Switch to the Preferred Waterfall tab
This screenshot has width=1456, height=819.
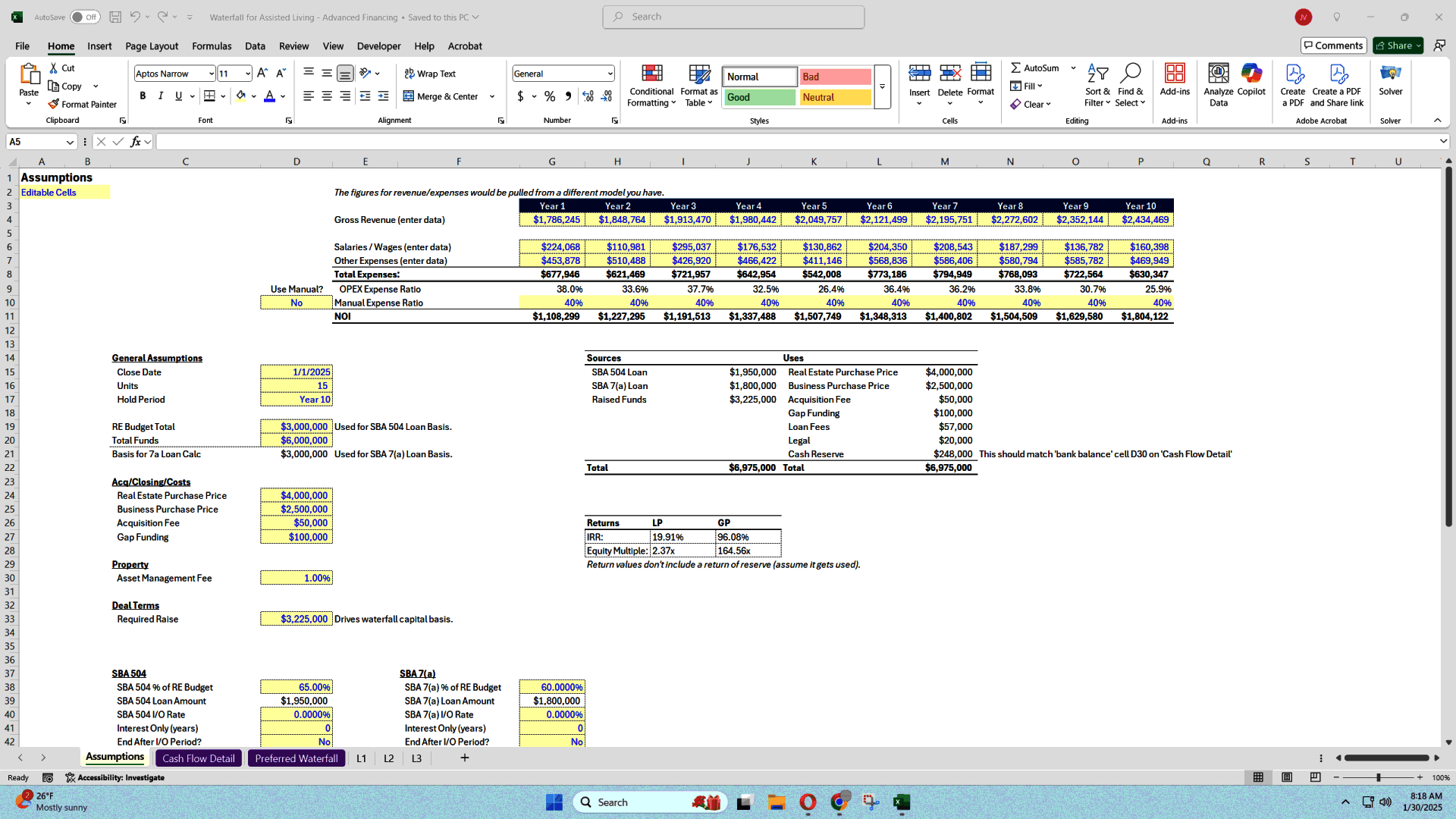pyautogui.click(x=296, y=758)
